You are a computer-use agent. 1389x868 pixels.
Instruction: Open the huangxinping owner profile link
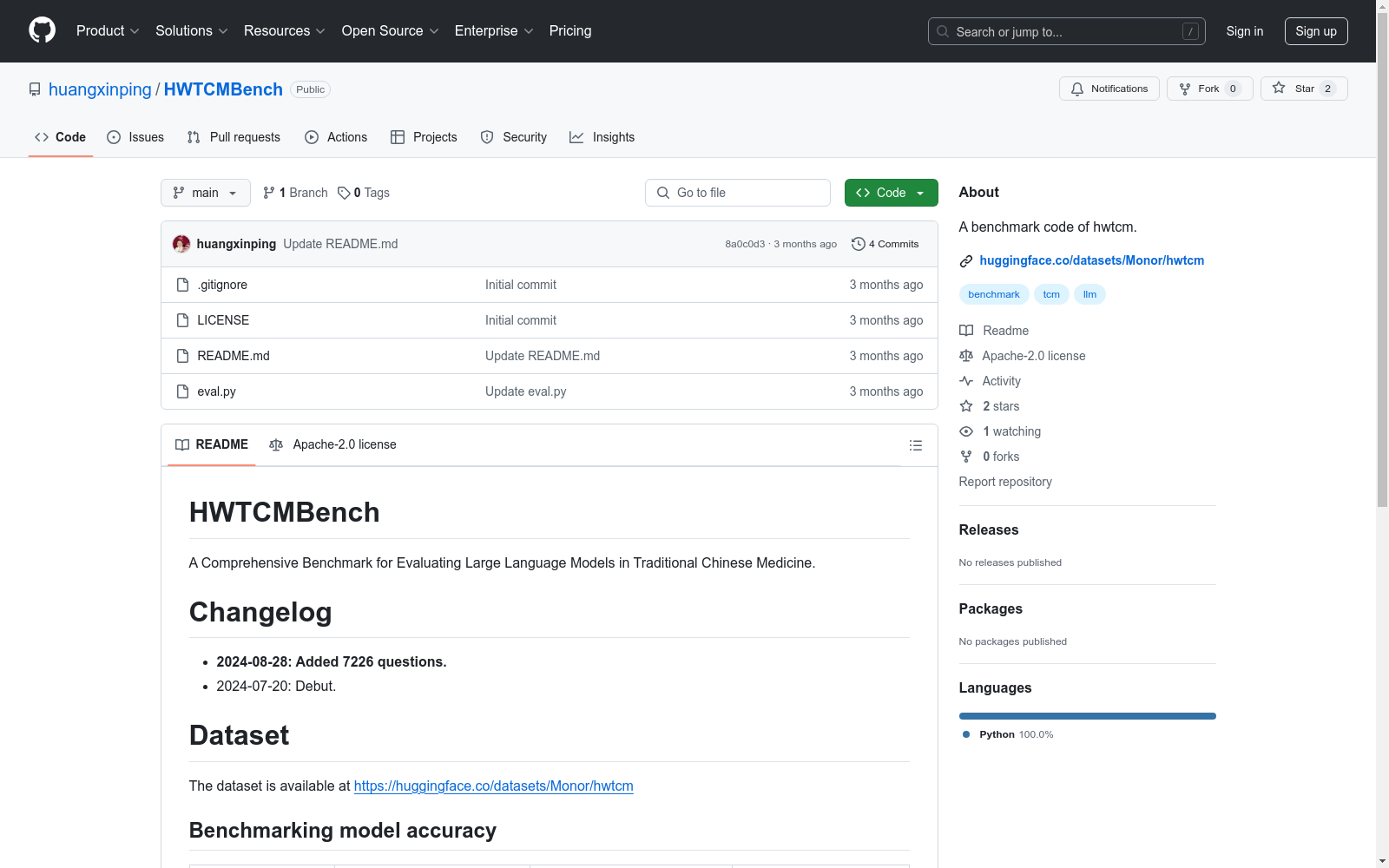100,89
